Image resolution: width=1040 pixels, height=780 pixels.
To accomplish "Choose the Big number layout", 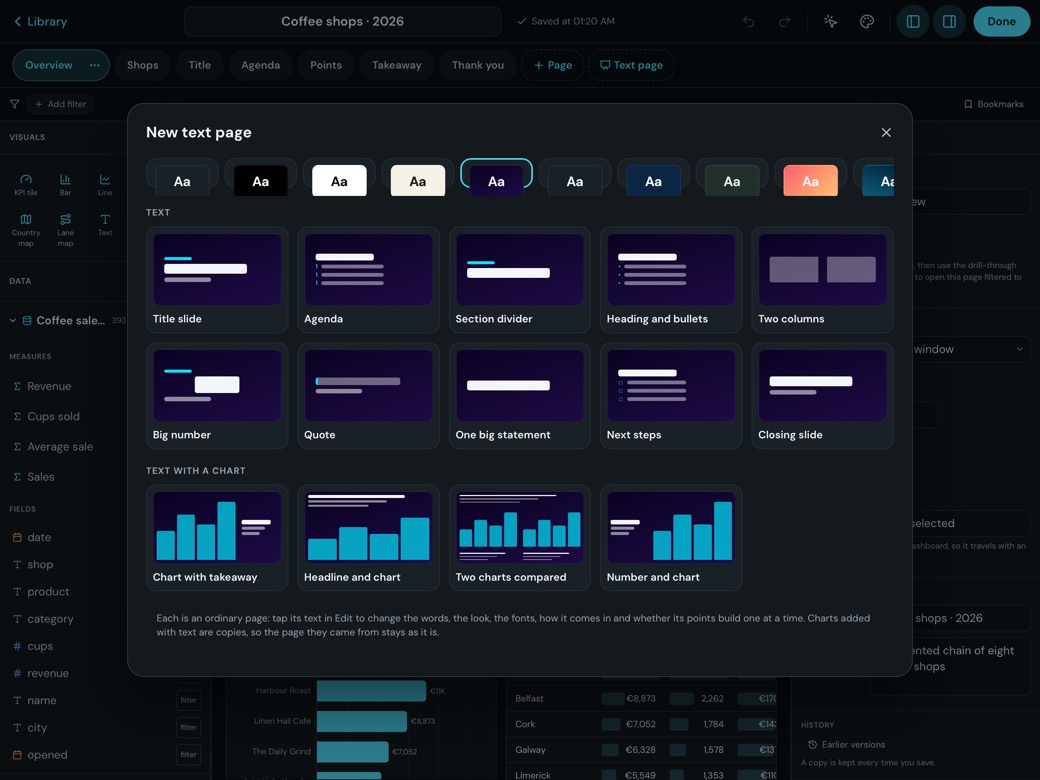I will pyautogui.click(x=217, y=396).
